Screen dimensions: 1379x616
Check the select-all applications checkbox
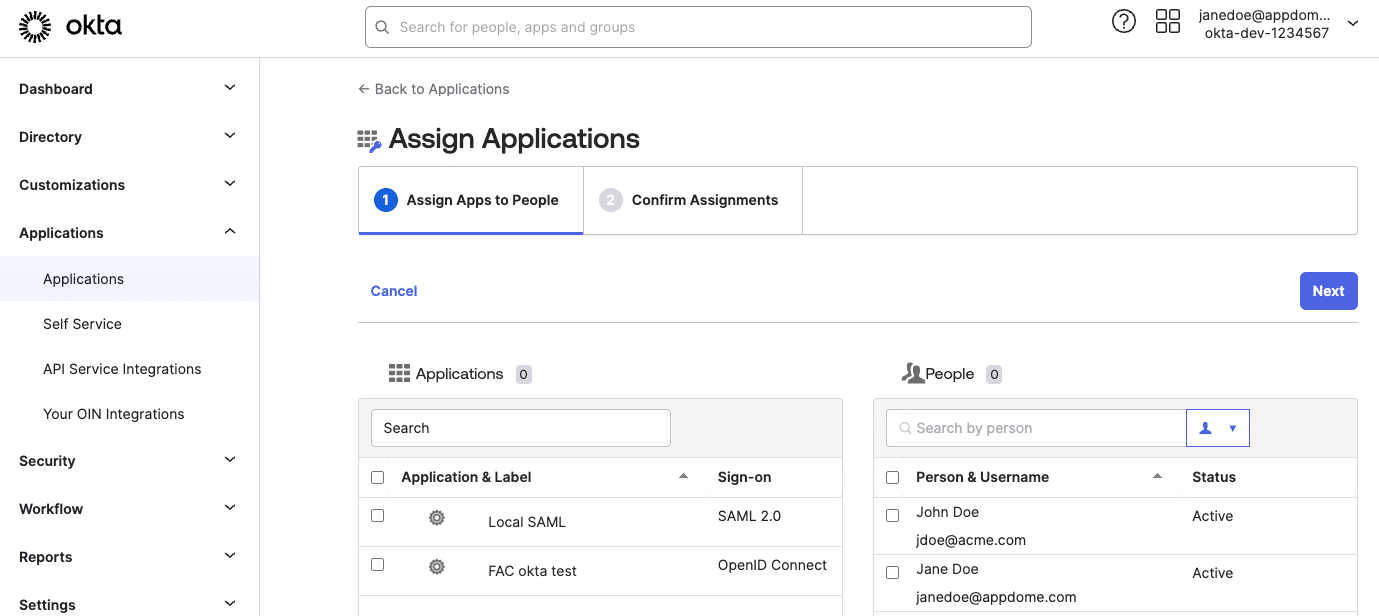377,477
